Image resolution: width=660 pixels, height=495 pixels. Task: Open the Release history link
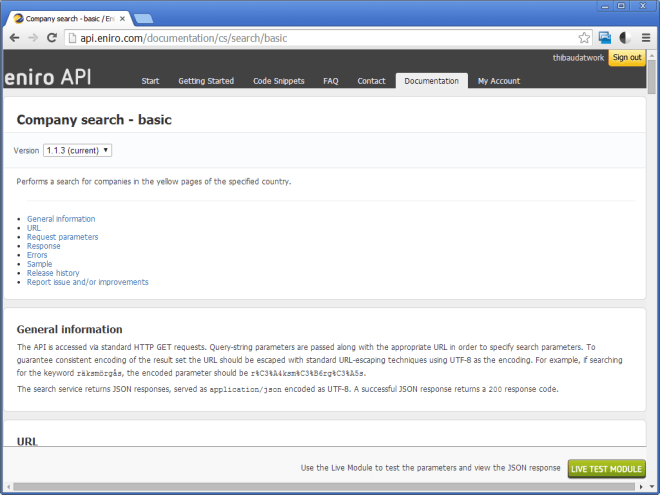(x=54, y=273)
